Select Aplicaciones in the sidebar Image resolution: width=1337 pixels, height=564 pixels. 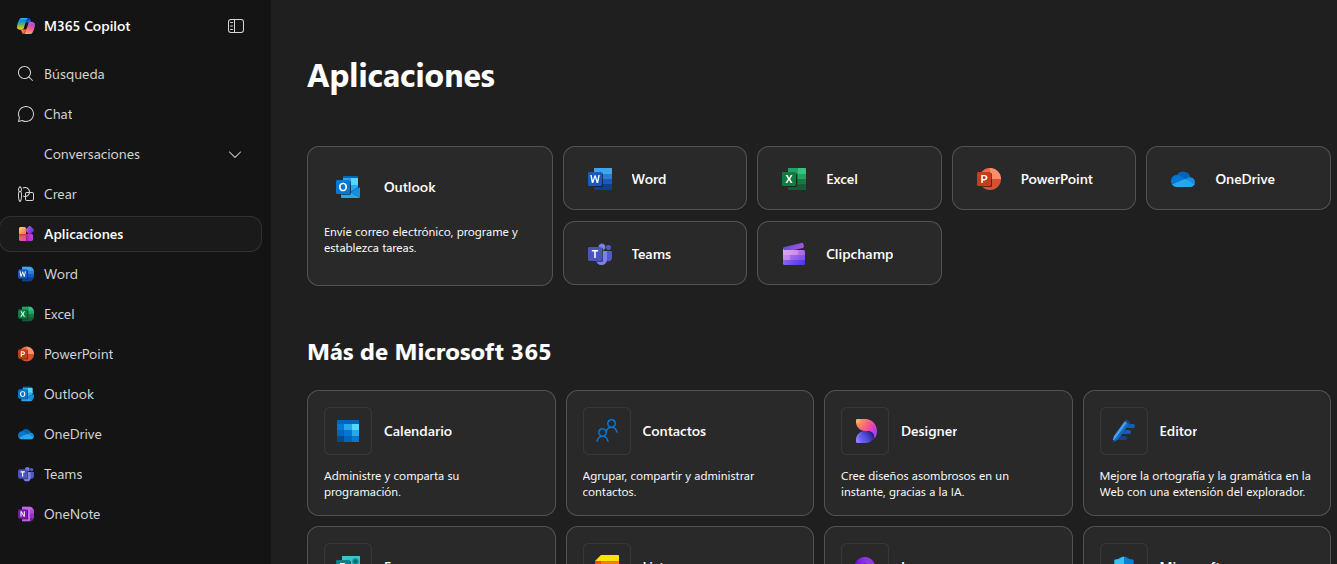click(84, 234)
